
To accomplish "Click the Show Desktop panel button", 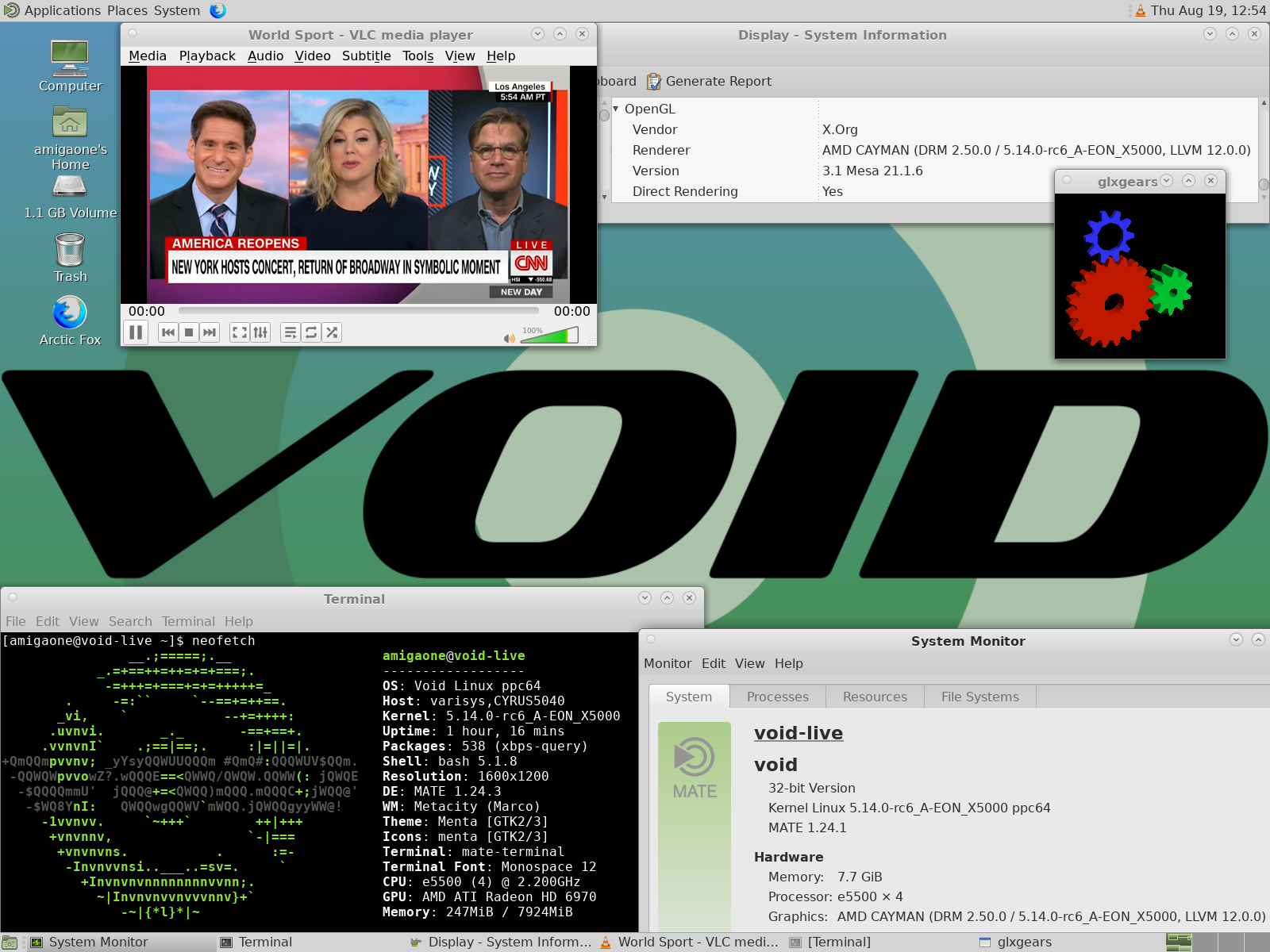I will [10, 942].
